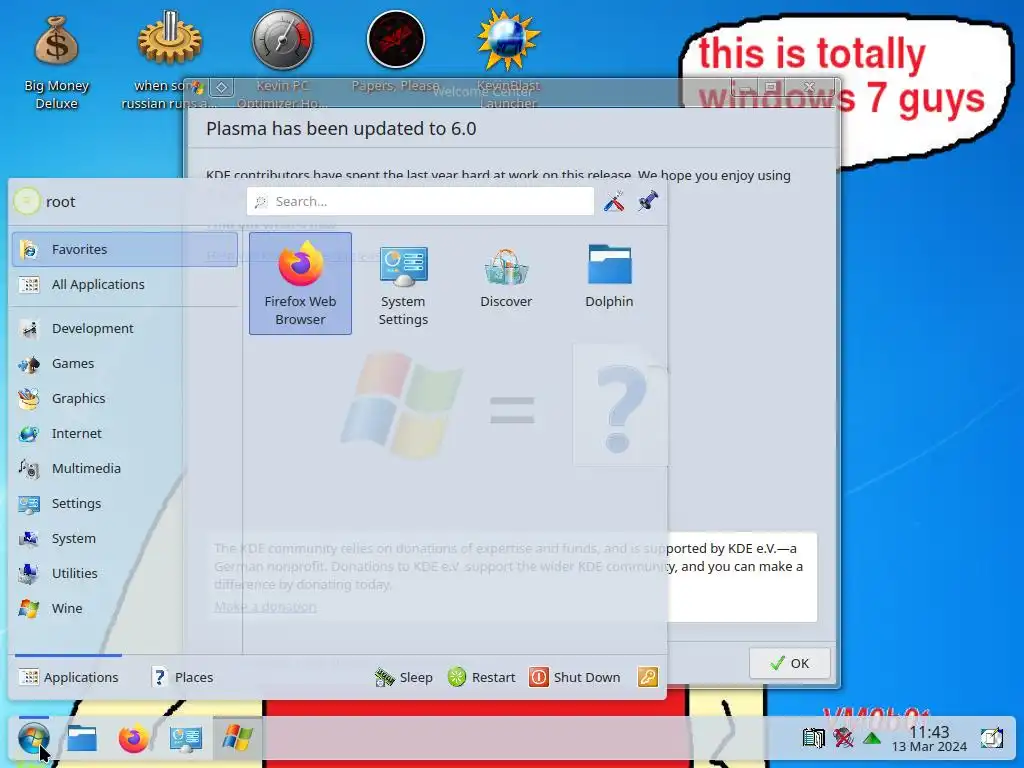Open the clipboard tray icon
Viewport: 1024px width, 768px height.
click(813, 739)
